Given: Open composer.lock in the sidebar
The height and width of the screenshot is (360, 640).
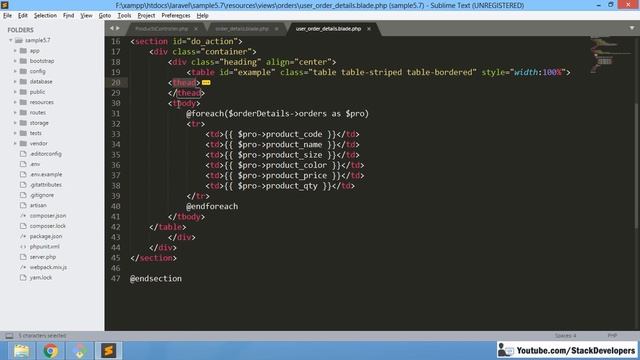Looking at the screenshot, I should 47,226.
